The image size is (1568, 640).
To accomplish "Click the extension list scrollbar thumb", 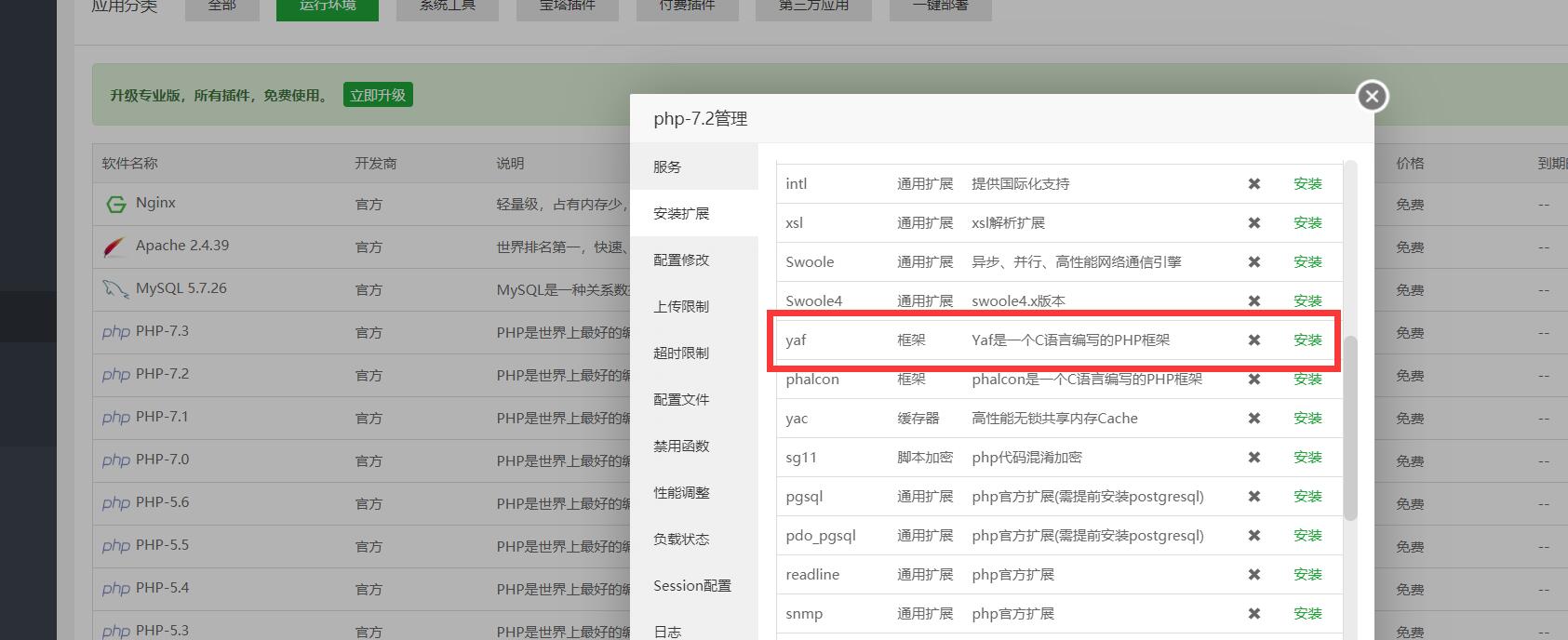I will tap(1350, 428).
